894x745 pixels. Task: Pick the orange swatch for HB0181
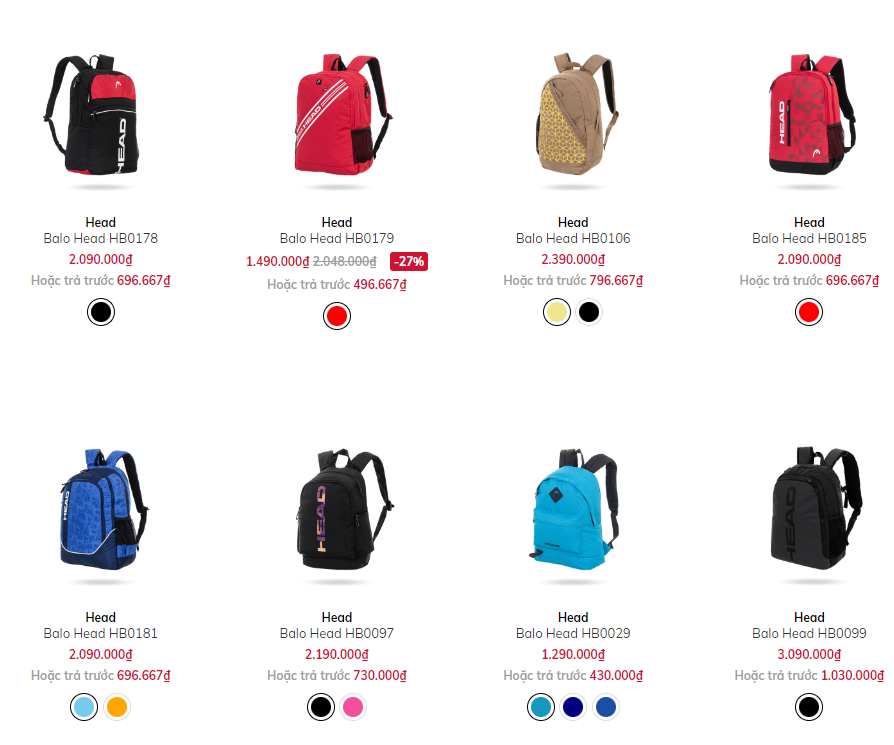point(117,707)
